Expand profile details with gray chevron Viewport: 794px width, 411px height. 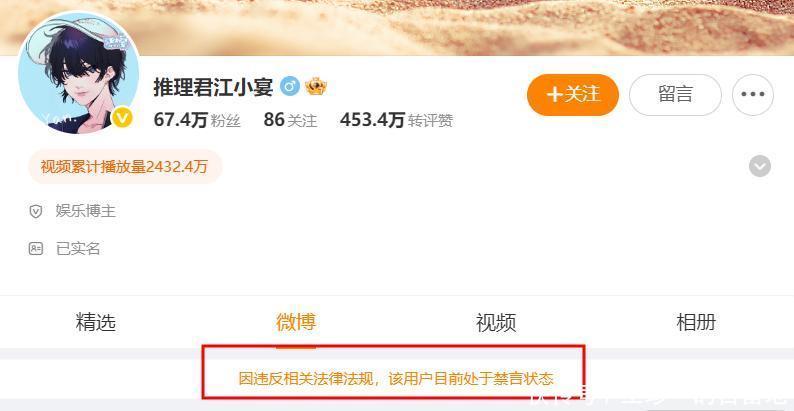[760, 166]
